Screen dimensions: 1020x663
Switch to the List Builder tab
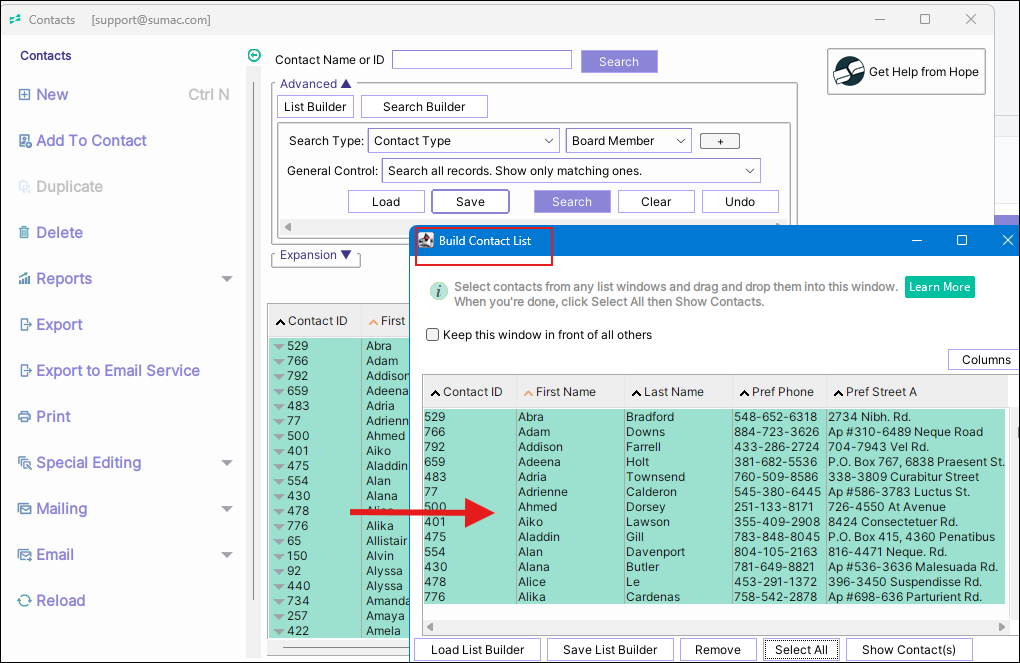pyautogui.click(x=315, y=107)
